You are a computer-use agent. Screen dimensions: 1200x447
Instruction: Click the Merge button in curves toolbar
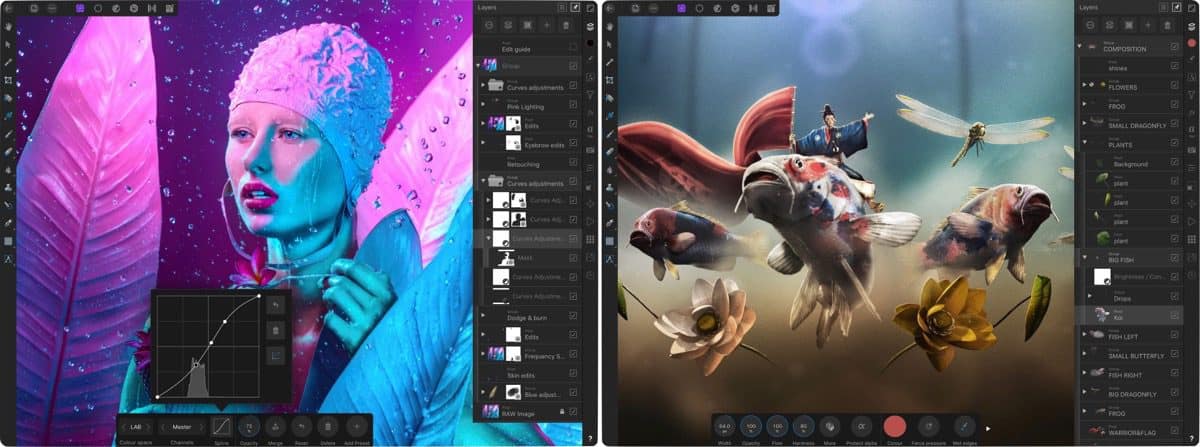[274, 426]
